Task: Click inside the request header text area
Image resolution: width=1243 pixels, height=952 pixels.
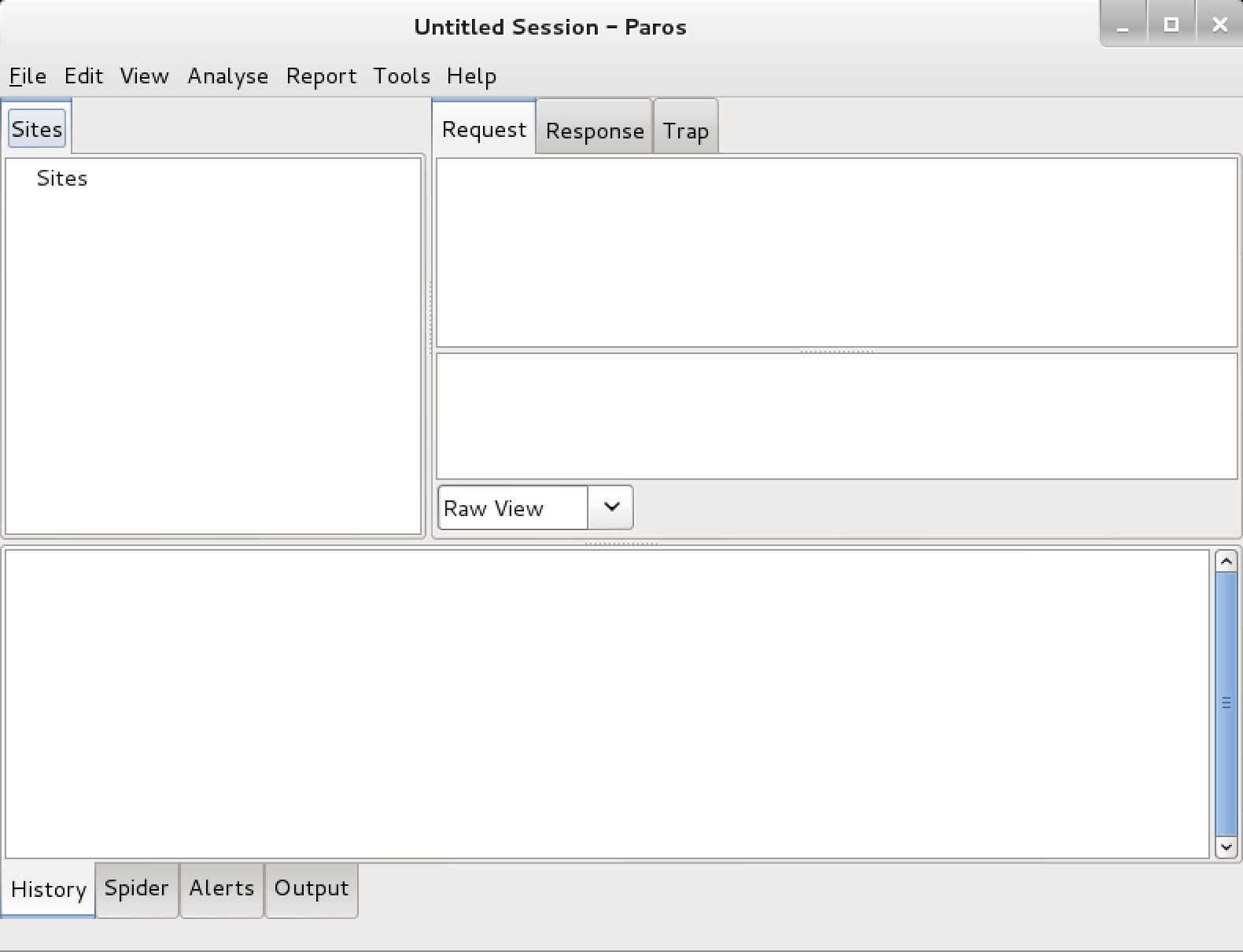Action: click(x=836, y=252)
